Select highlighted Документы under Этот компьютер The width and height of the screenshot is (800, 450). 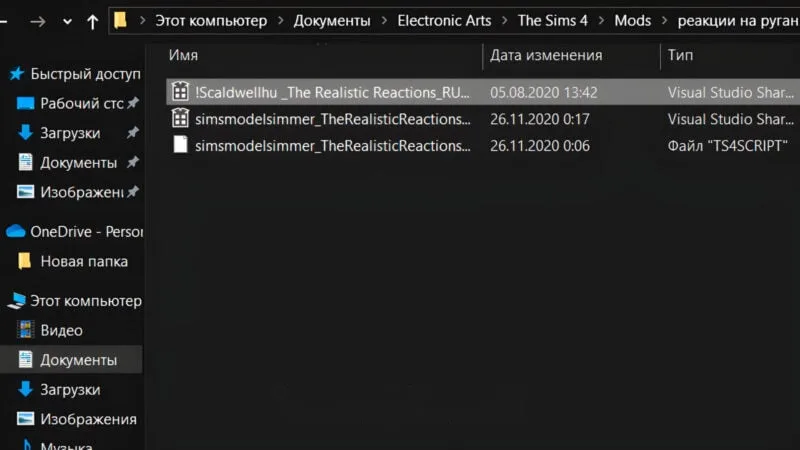(x=79, y=360)
